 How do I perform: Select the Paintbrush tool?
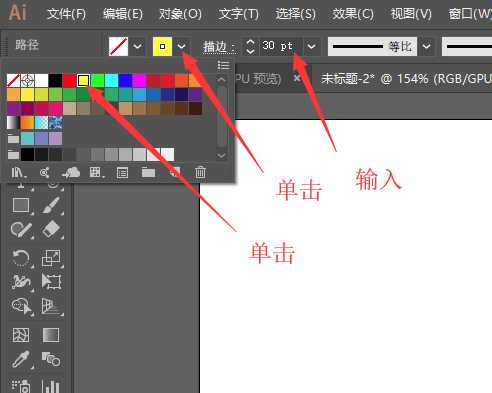click(51, 205)
